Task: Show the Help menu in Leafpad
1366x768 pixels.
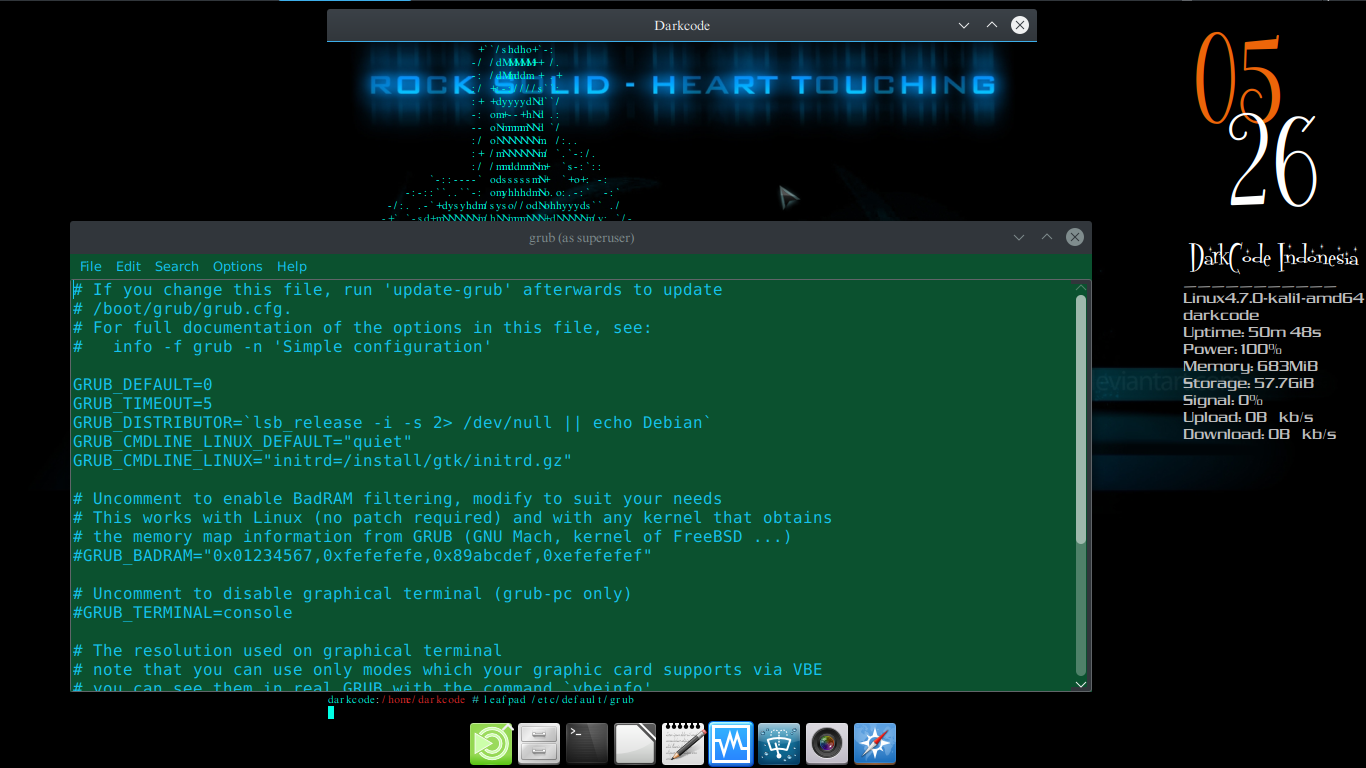Action: (292, 266)
